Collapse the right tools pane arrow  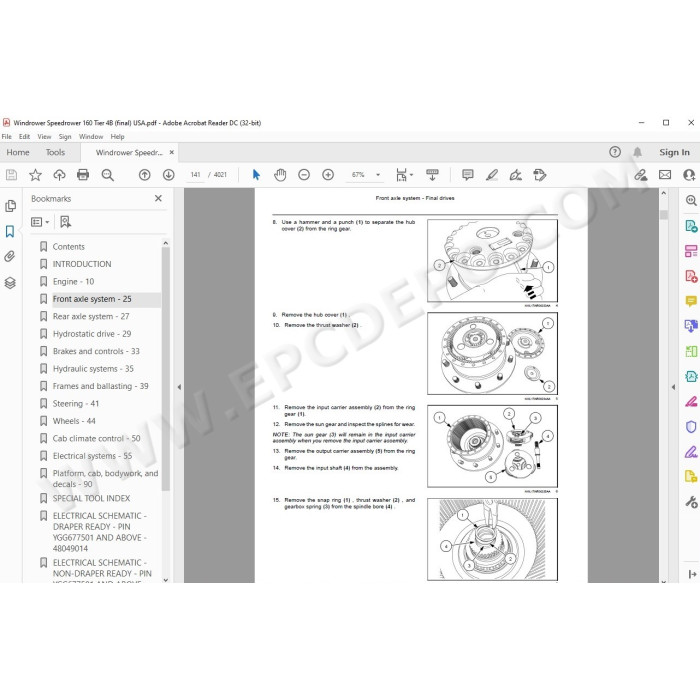click(673, 387)
